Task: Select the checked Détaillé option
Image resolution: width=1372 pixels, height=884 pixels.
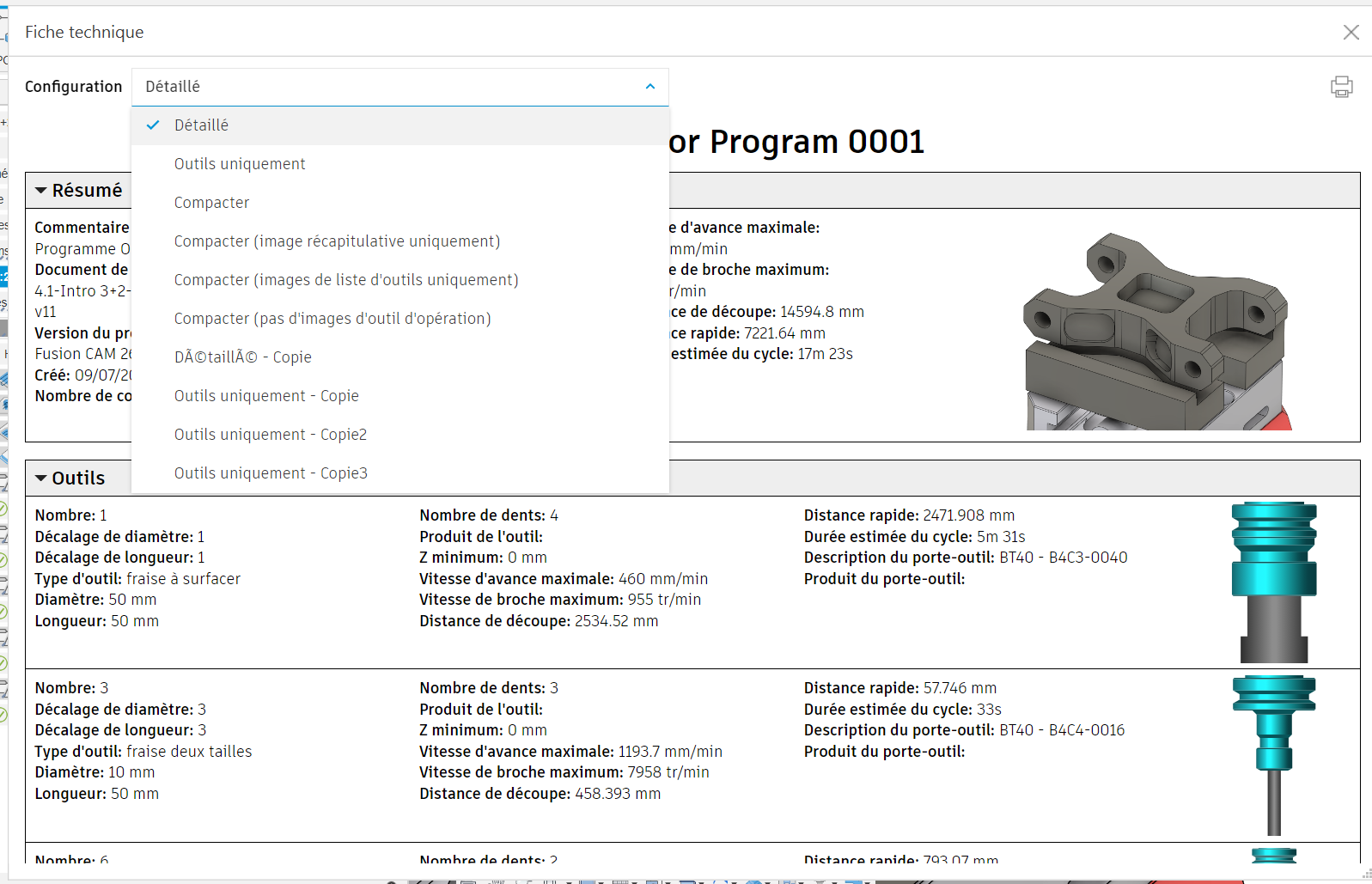Action: (201, 125)
